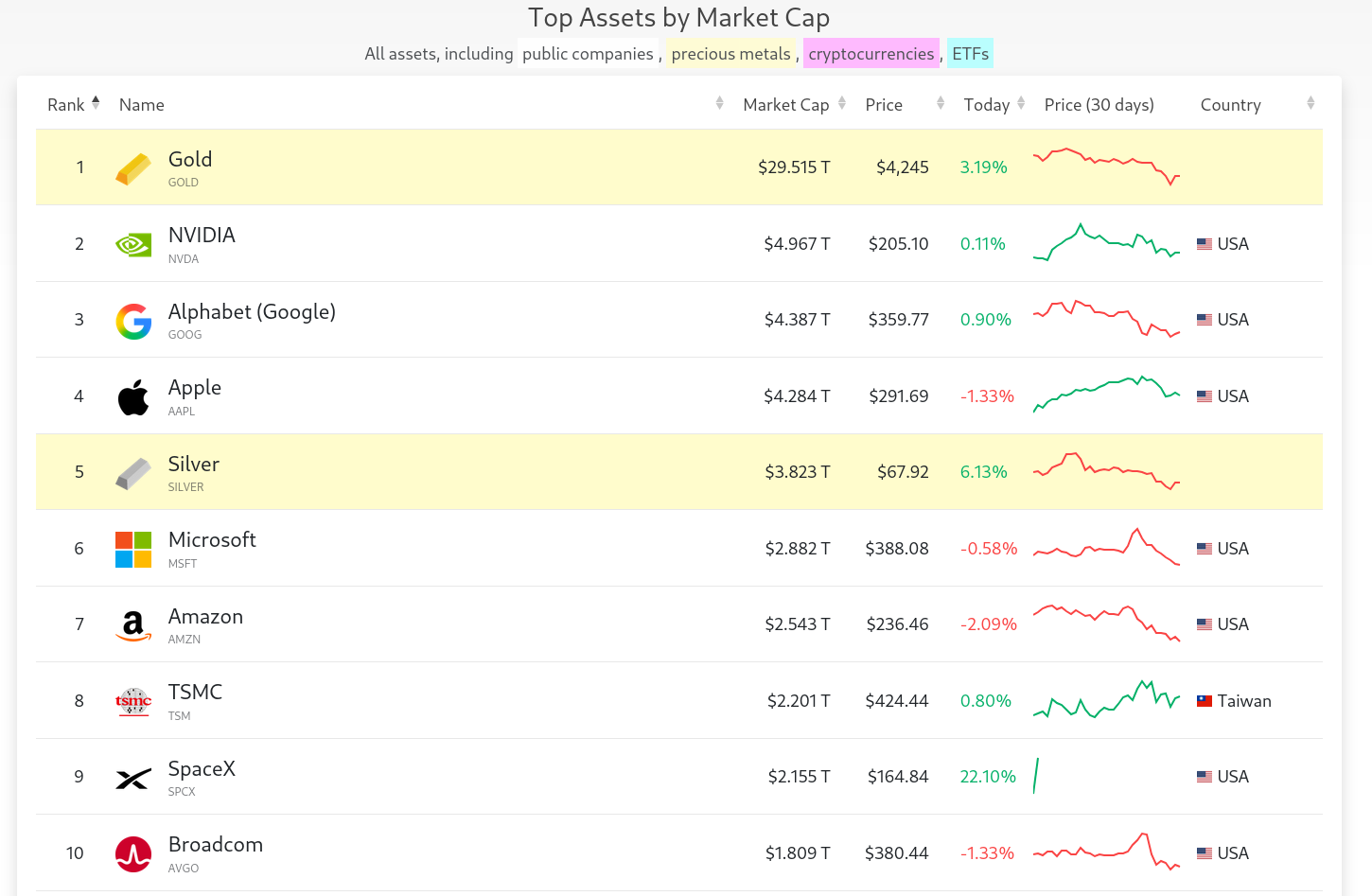1372x896 pixels.
Task: Filter by ETFs tag
Action: (970, 54)
